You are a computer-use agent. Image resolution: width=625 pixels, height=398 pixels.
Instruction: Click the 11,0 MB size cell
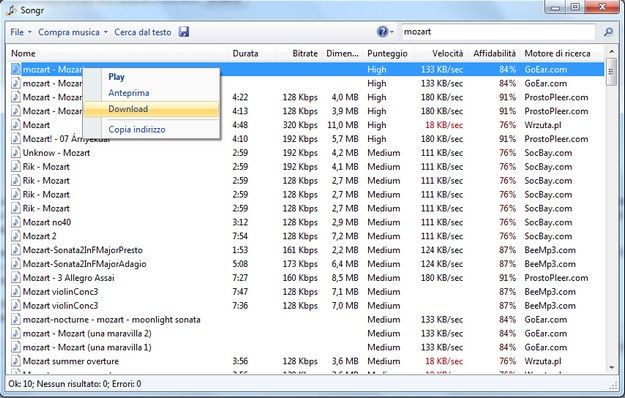(x=343, y=125)
